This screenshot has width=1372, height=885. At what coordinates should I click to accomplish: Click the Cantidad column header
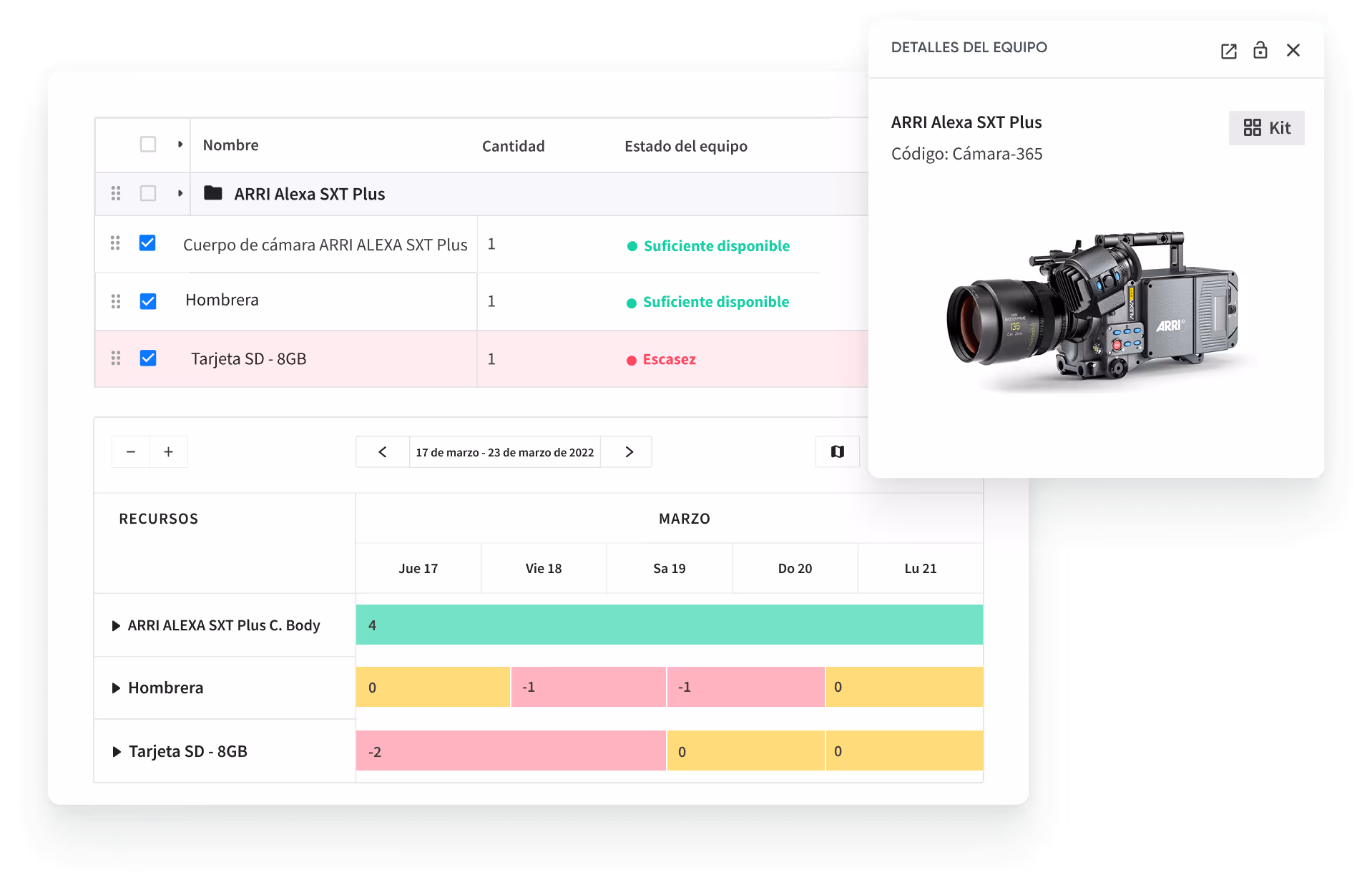[x=513, y=146]
